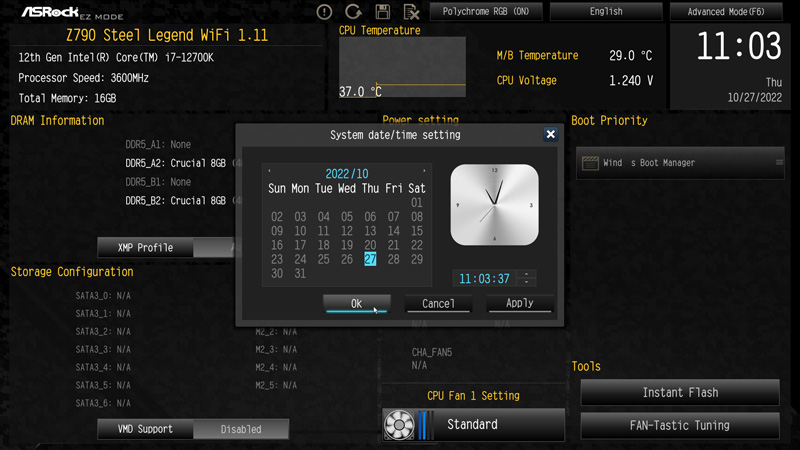
Task: Select day 10 in the calendar
Action: (x=300, y=231)
